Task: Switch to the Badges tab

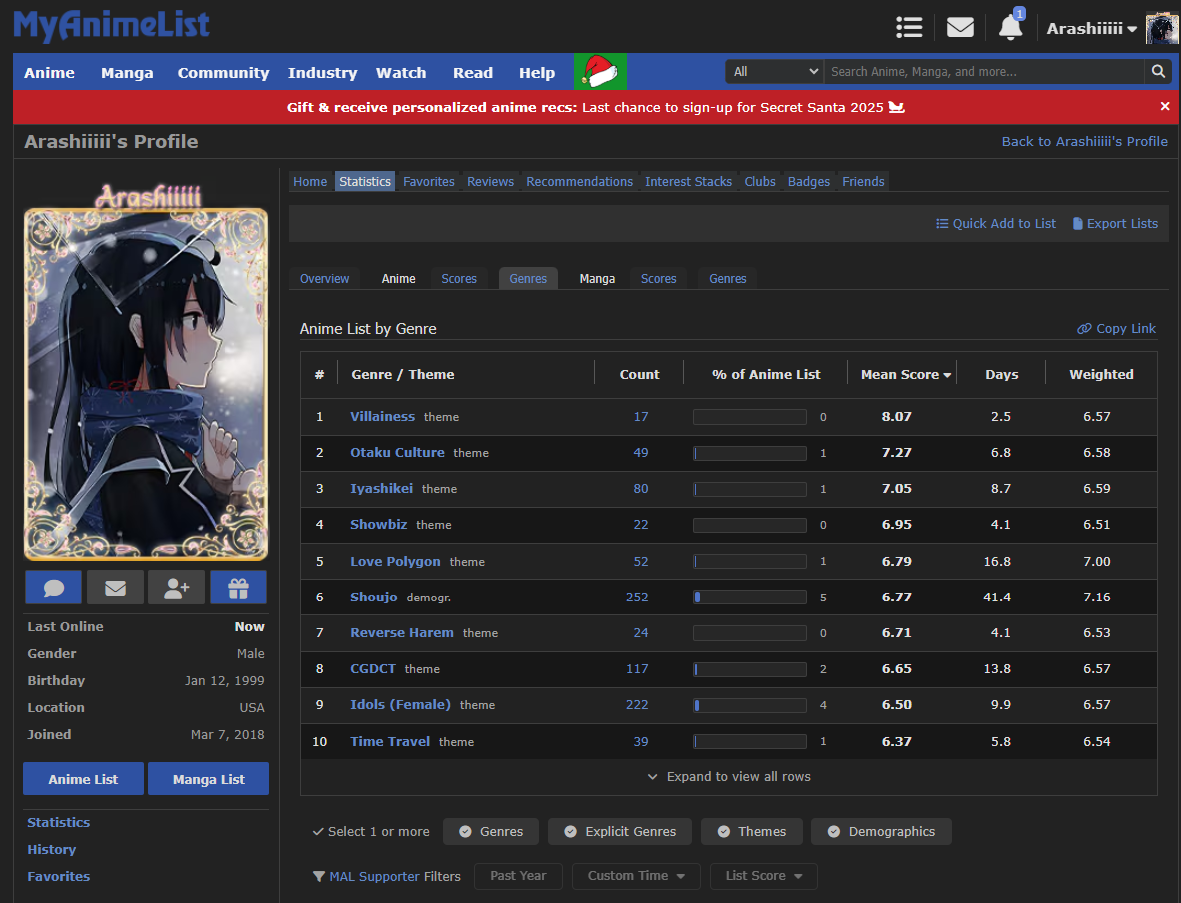Action: [x=809, y=182]
